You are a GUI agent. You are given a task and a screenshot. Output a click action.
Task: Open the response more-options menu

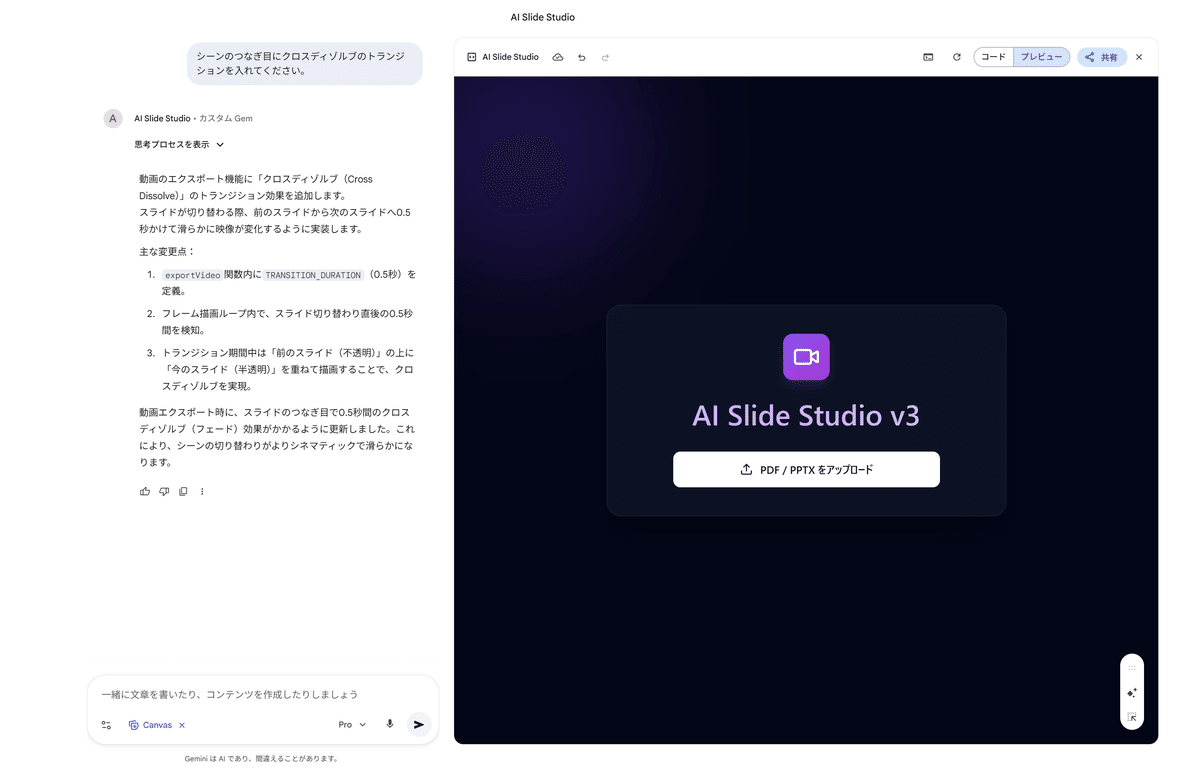click(202, 491)
